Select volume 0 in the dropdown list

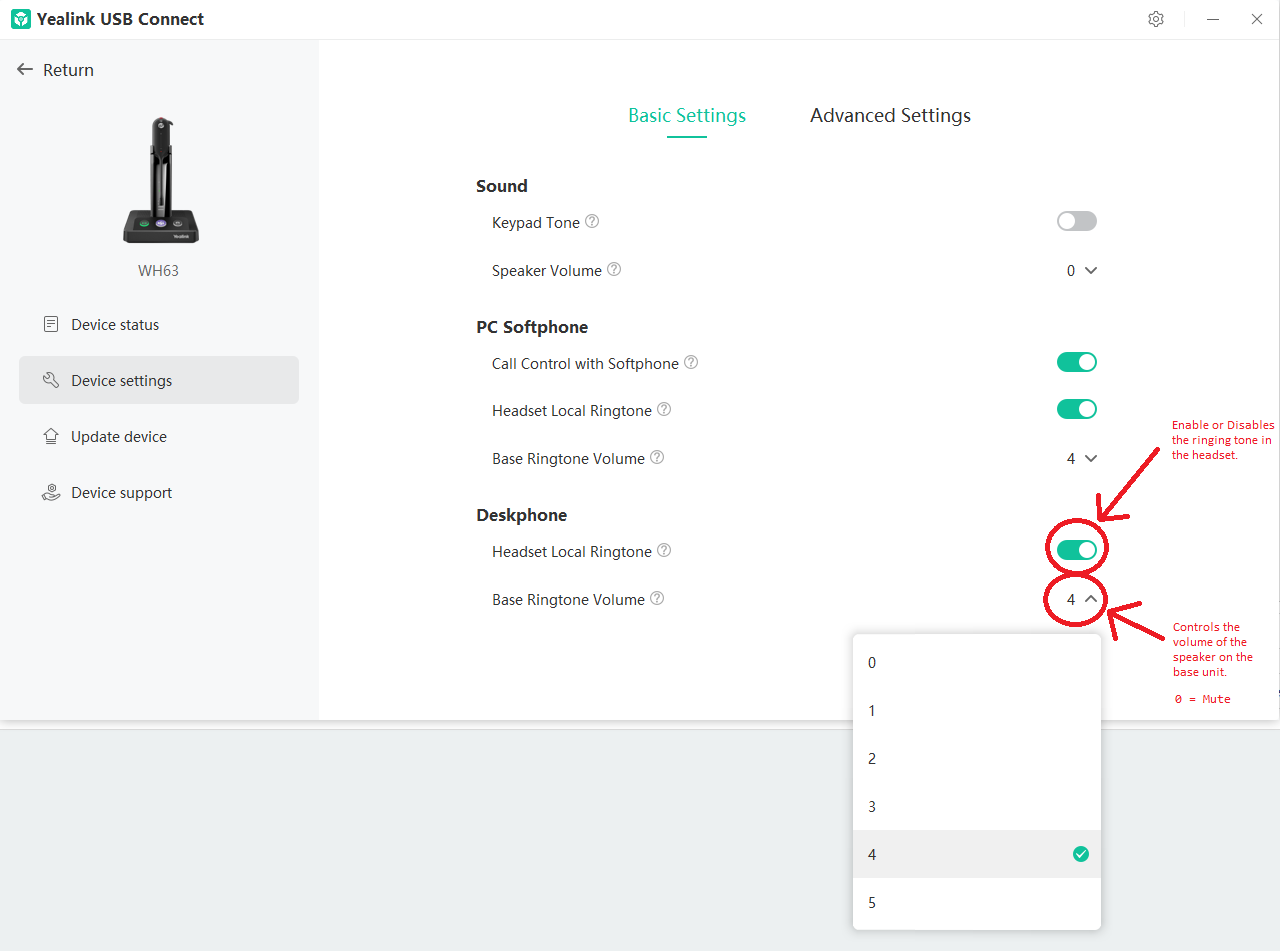pyautogui.click(x=977, y=662)
